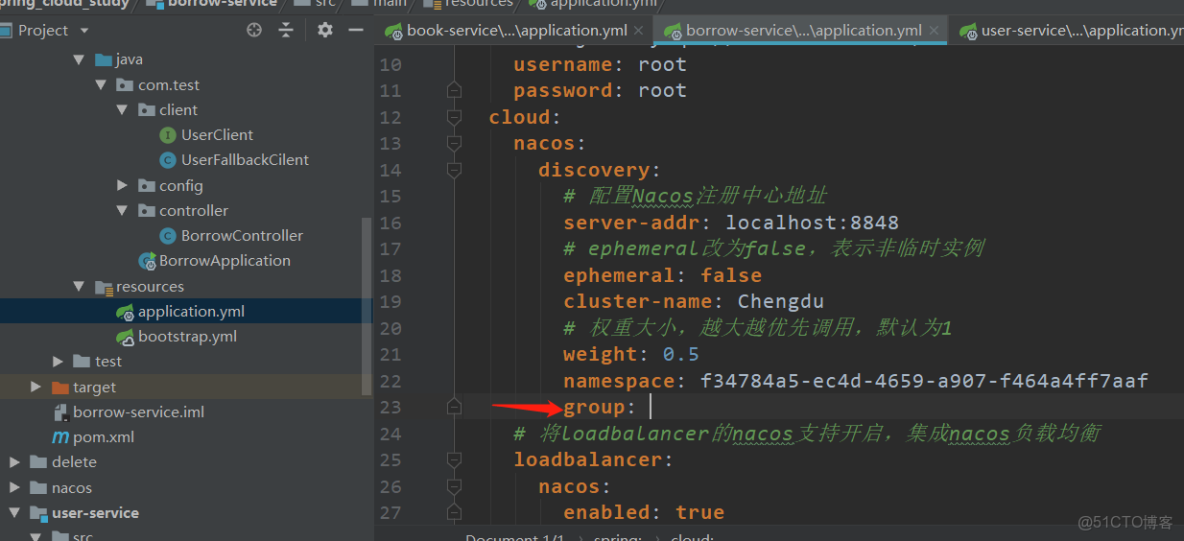Click the Collapse All icon in Project panel

click(x=285, y=30)
